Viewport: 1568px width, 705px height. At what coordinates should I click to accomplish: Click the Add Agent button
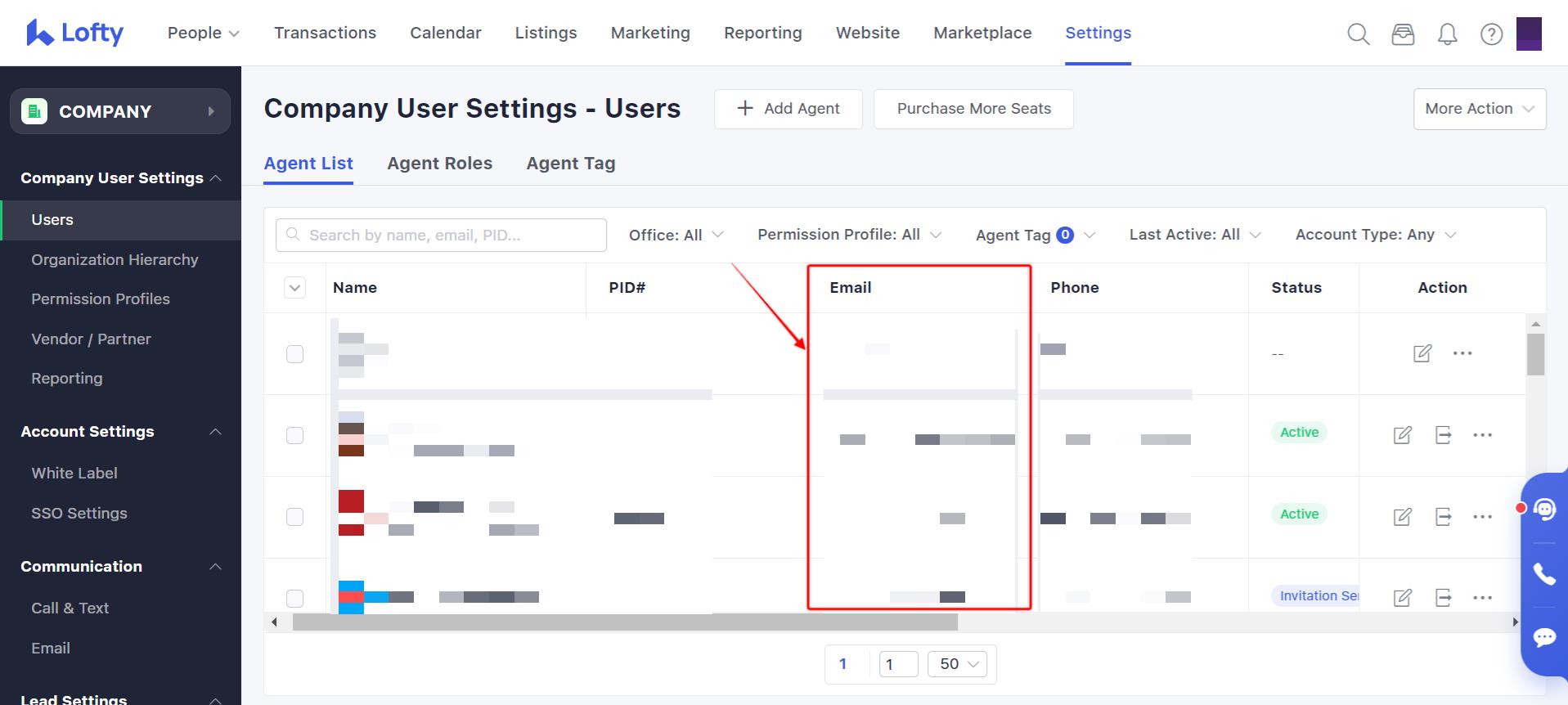click(788, 109)
